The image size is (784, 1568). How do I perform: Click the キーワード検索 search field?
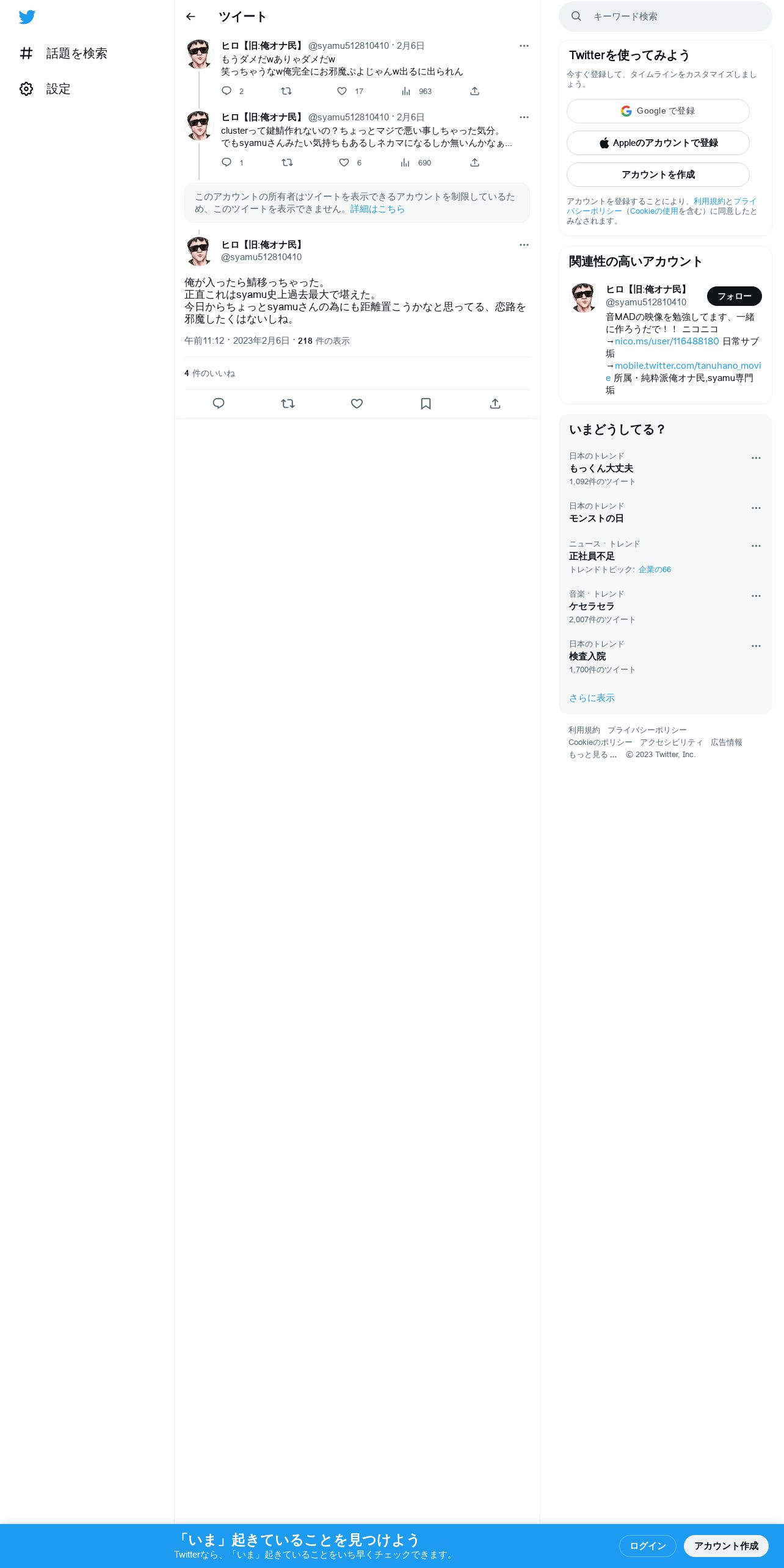[666, 16]
